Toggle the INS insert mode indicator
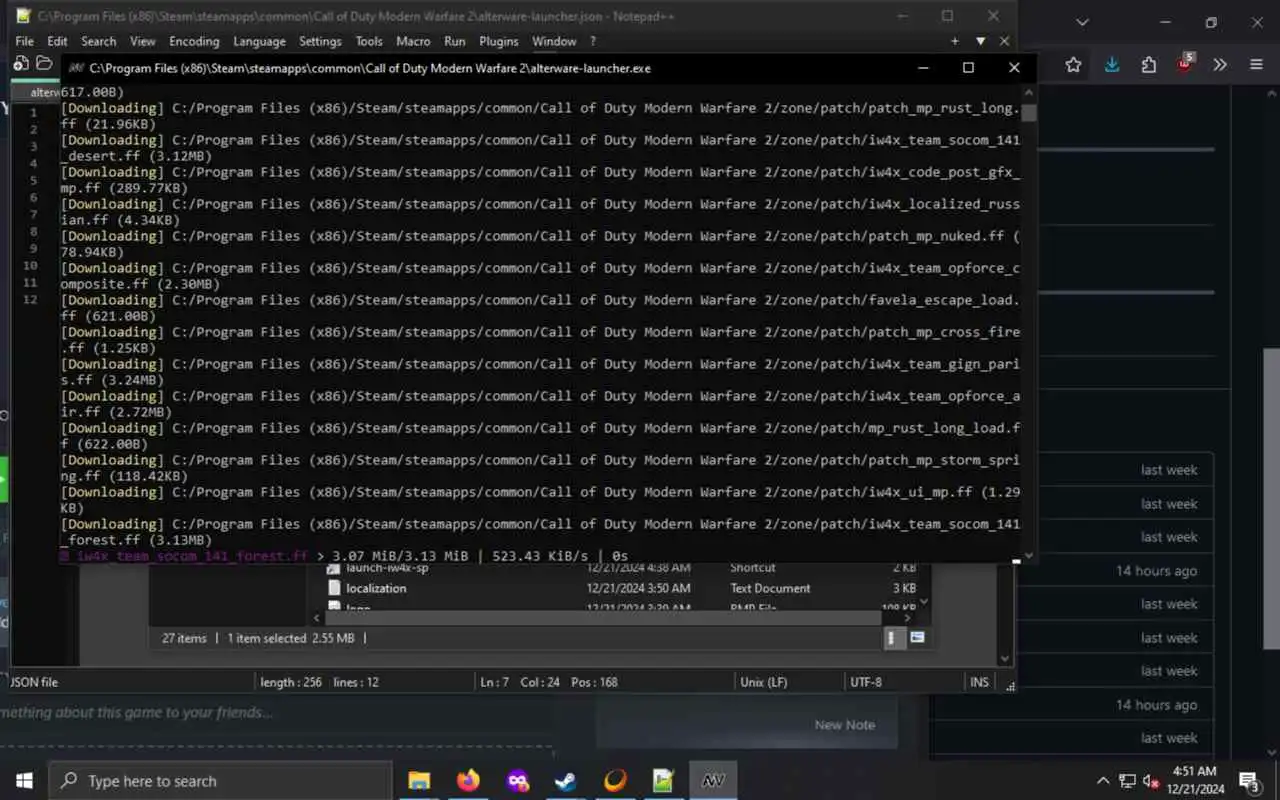This screenshot has height=800, width=1280. [979, 682]
